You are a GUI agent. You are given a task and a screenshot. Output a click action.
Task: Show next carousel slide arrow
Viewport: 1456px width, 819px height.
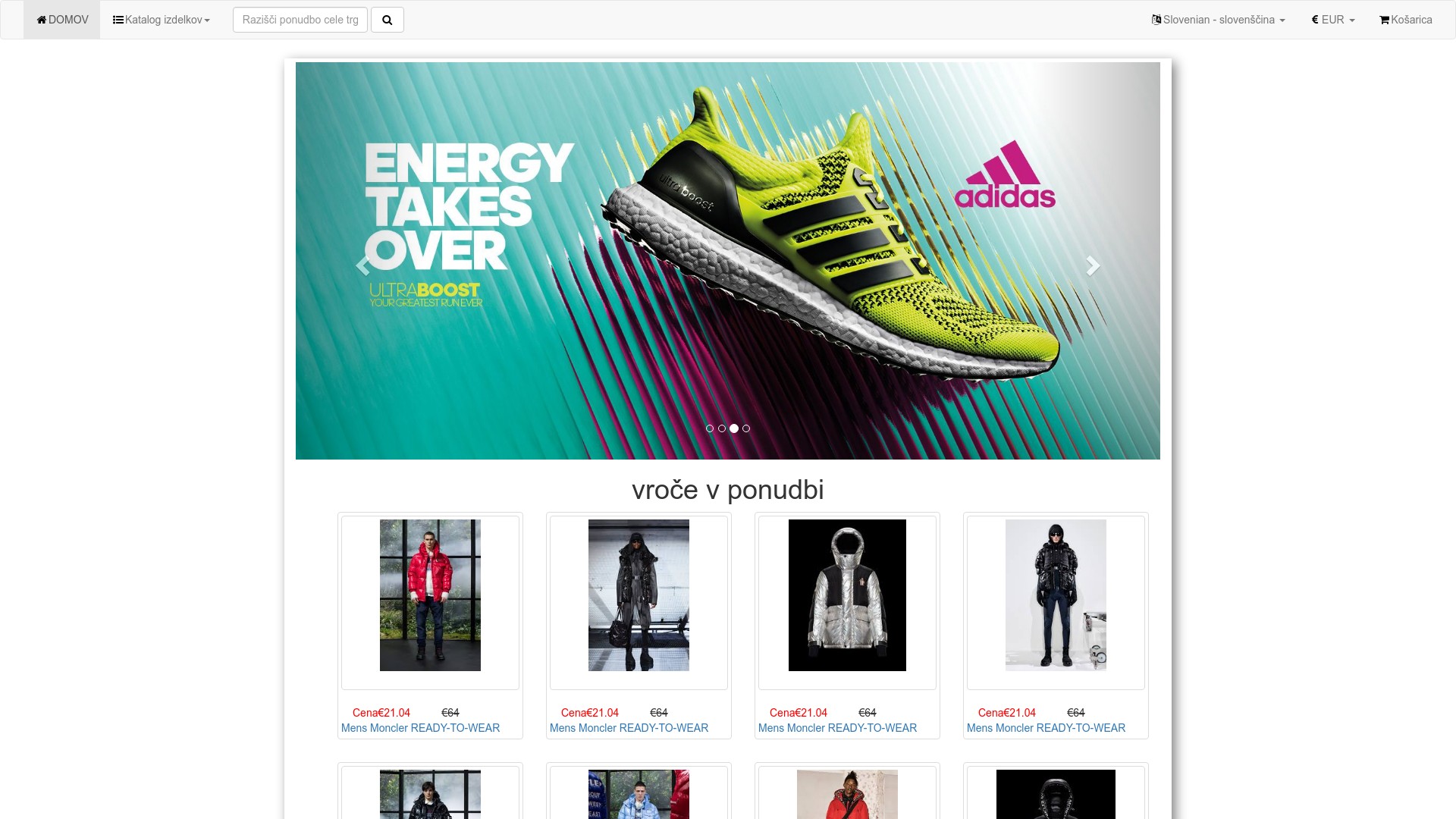click(1093, 265)
